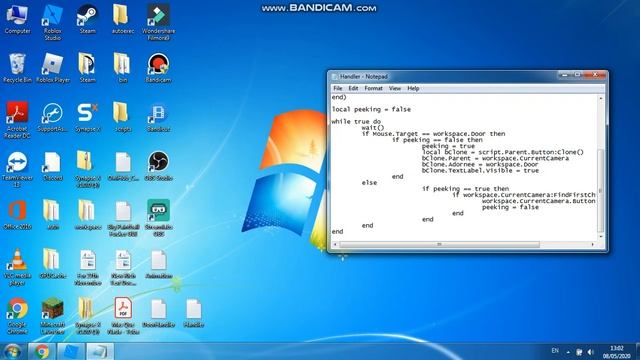Launch OBS Studio shortcut
This screenshot has width=640, height=360.
[158, 166]
